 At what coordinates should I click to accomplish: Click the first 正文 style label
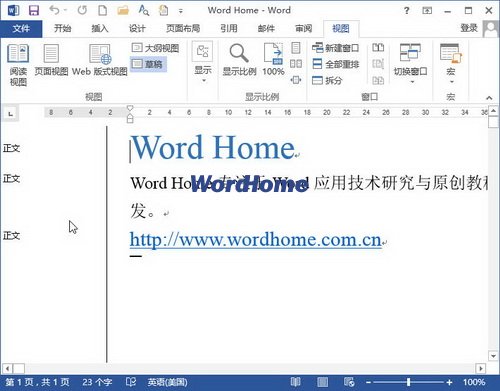point(12,148)
